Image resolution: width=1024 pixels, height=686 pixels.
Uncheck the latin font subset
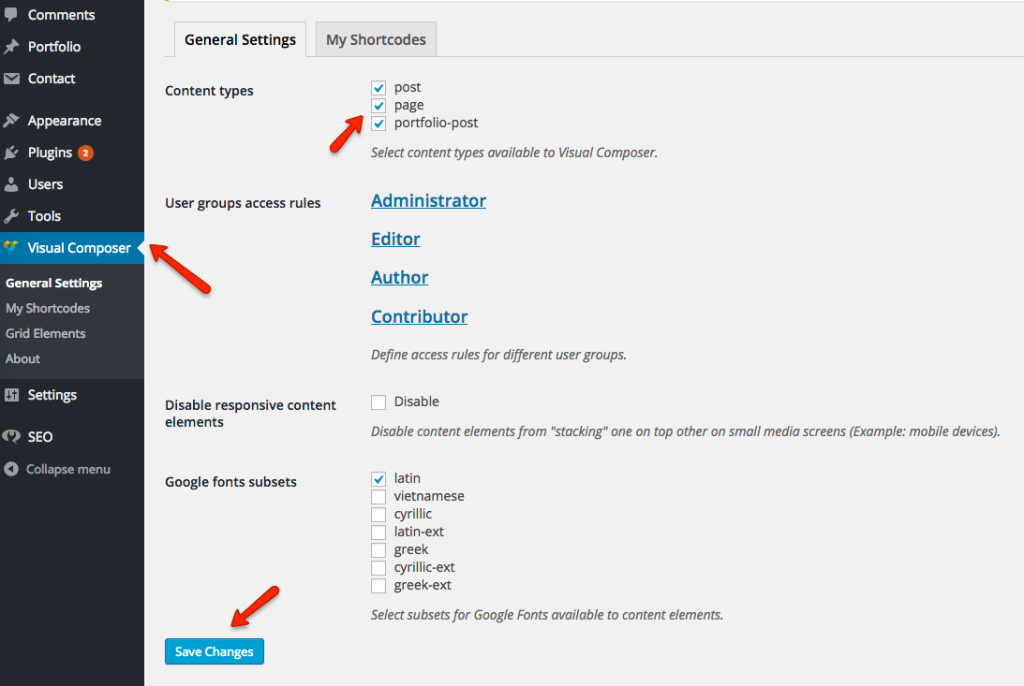(x=378, y=479)
